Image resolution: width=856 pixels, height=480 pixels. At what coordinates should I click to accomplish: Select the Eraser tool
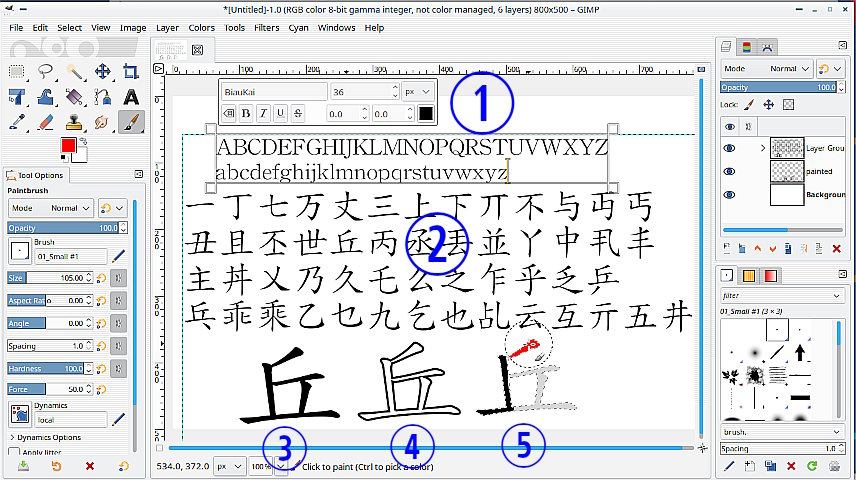tap(45, 122)
